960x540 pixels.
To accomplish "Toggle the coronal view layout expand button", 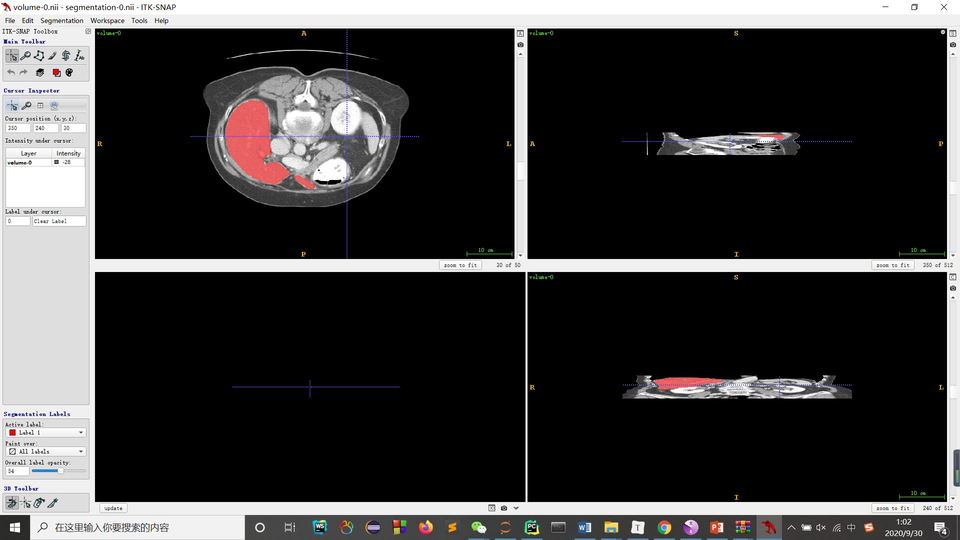I will click(x=953, y=277).
